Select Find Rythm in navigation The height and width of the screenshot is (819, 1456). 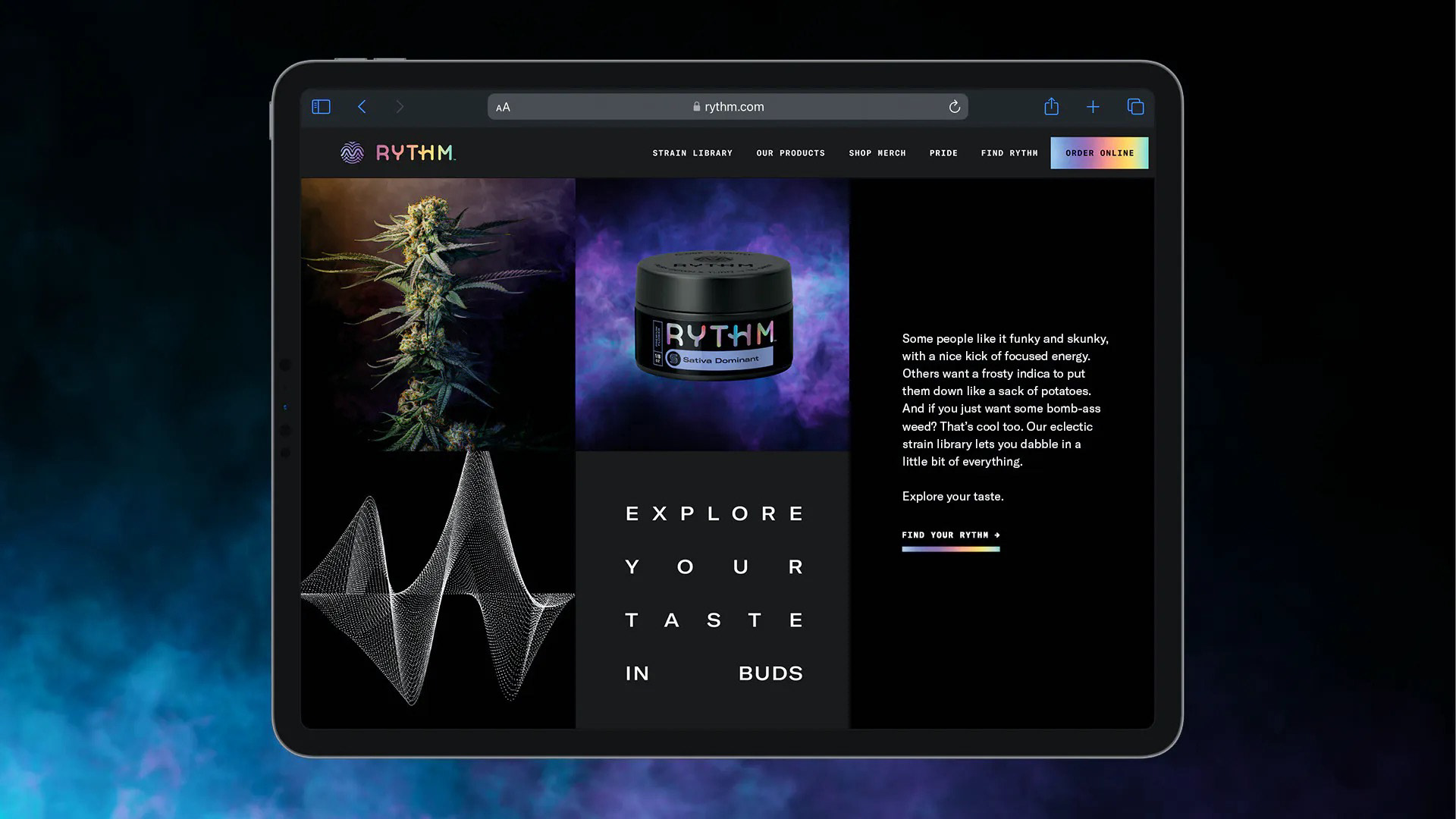(x=1009, y=153)
